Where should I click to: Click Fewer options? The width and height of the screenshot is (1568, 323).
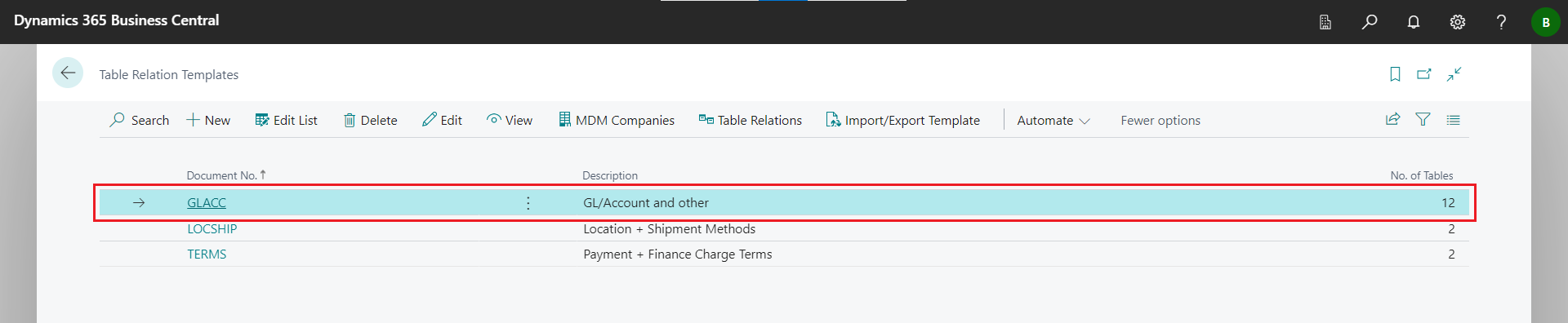pos(1160,120)
